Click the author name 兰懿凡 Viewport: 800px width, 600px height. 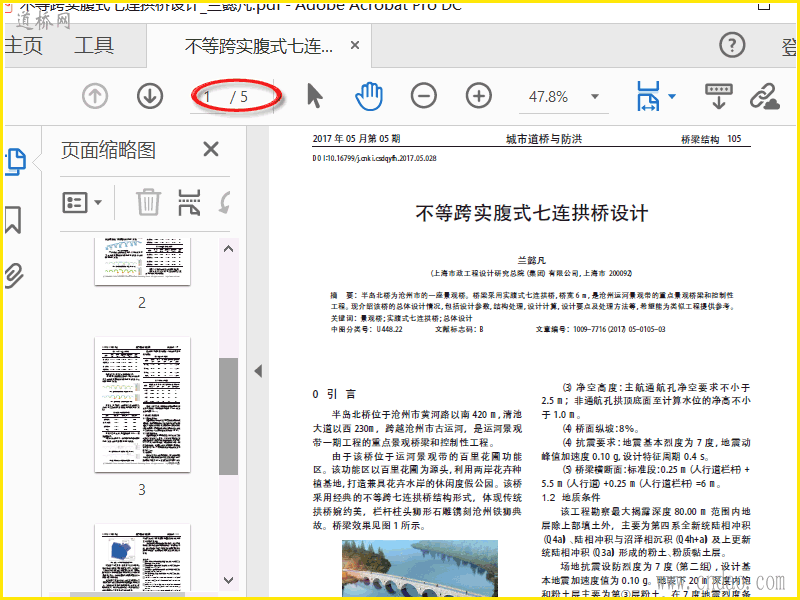(531, 261)
